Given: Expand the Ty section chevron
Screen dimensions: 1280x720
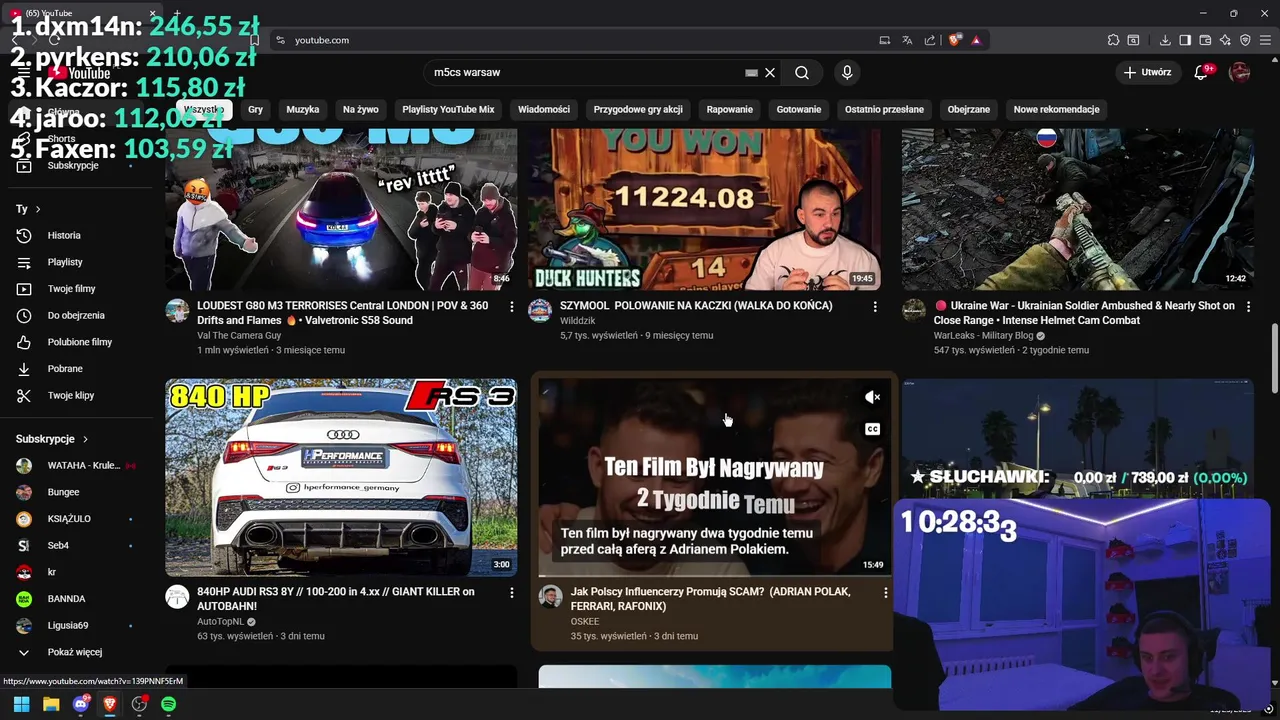Looking at the screenshot, I should [x=38, y=209].
